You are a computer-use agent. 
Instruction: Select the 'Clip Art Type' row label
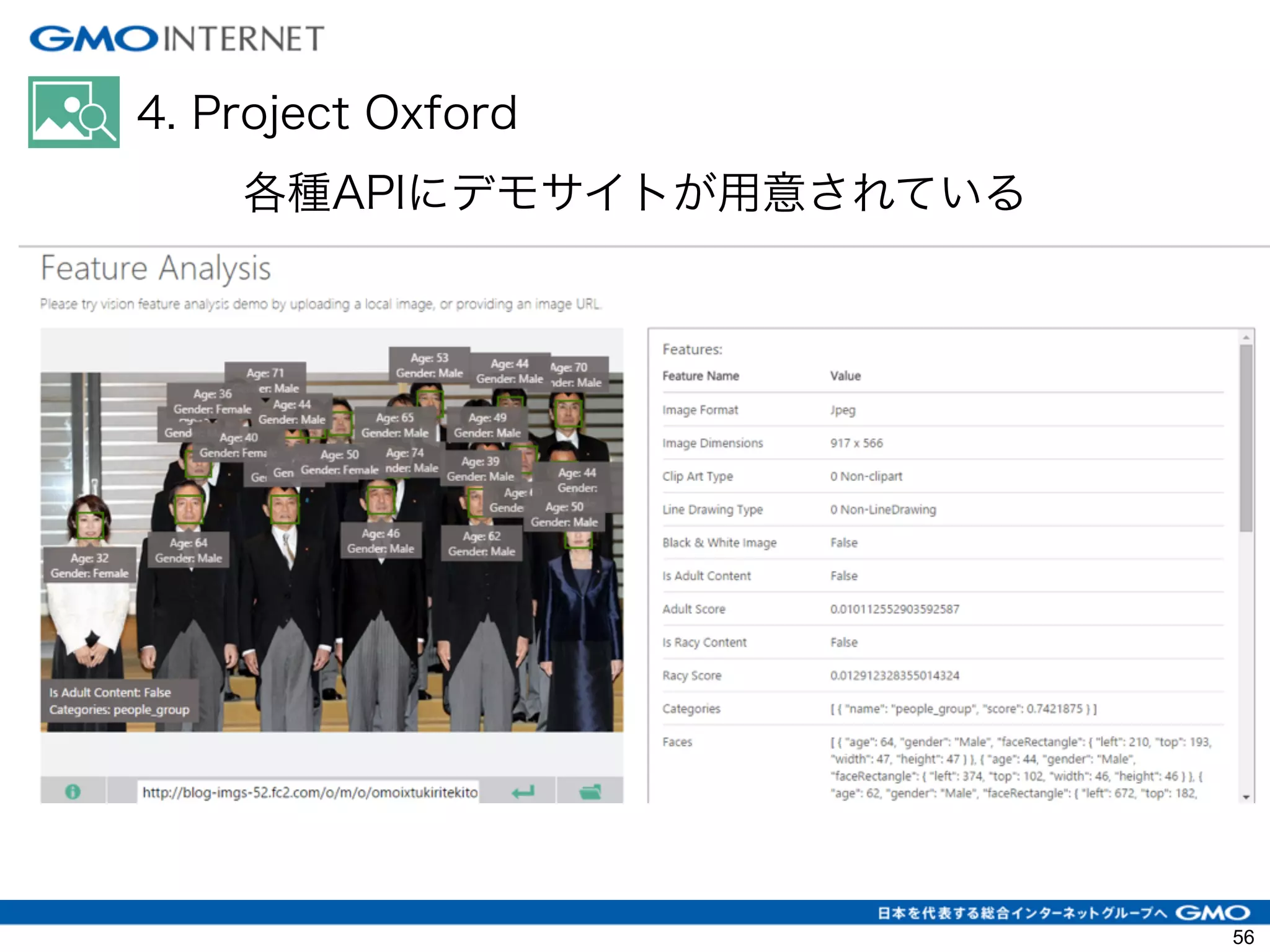(x=698, y=476)
